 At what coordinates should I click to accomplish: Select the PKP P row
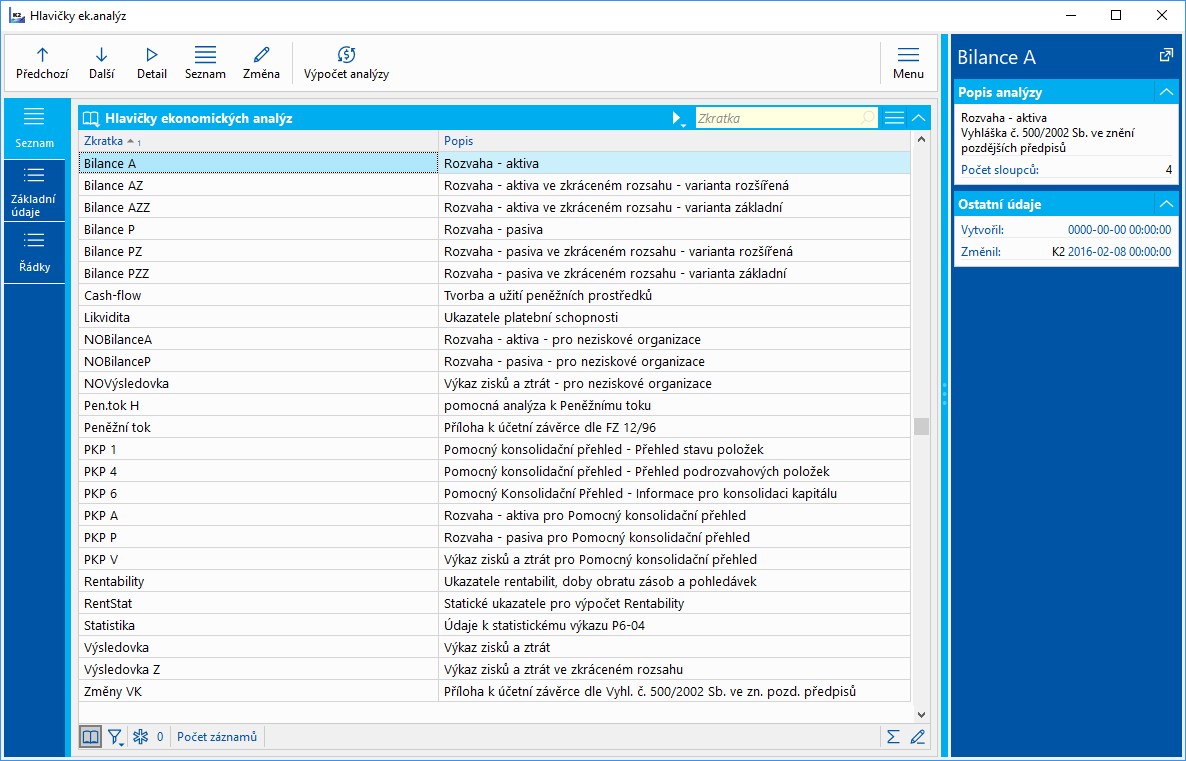(495, 537)
